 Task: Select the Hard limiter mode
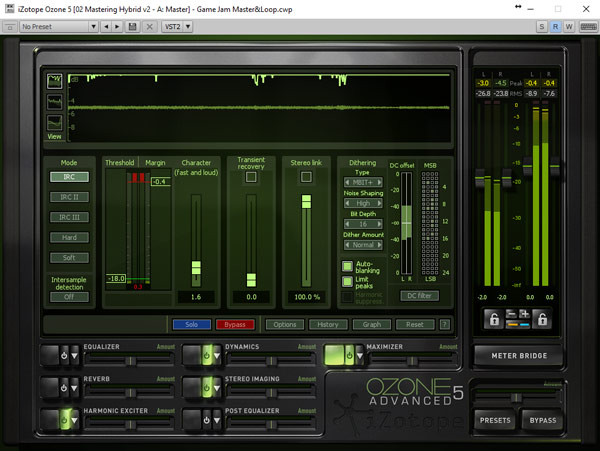pyautogui.click(x=69, y=237)
